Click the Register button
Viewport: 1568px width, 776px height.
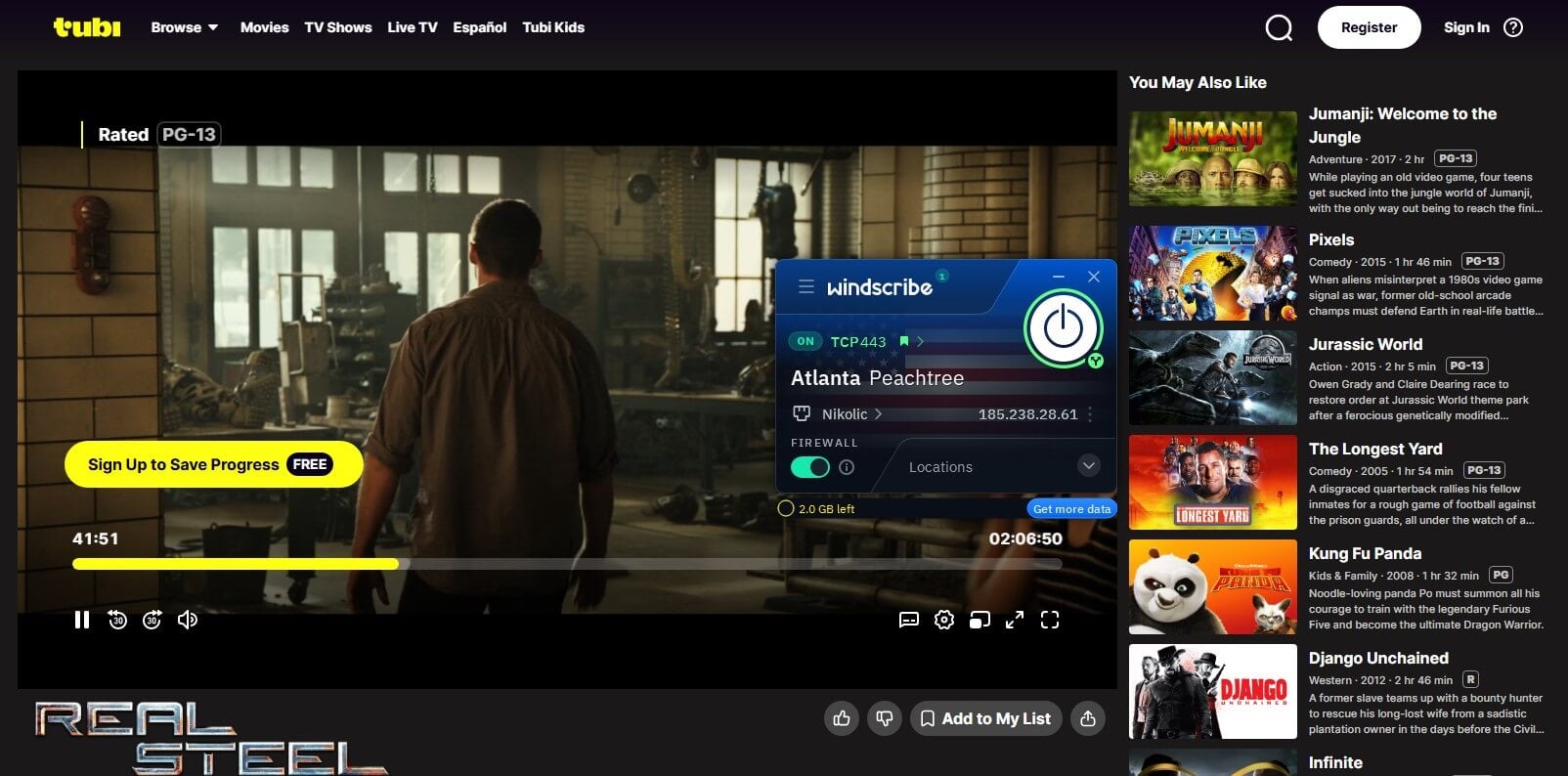(1369, 27)
